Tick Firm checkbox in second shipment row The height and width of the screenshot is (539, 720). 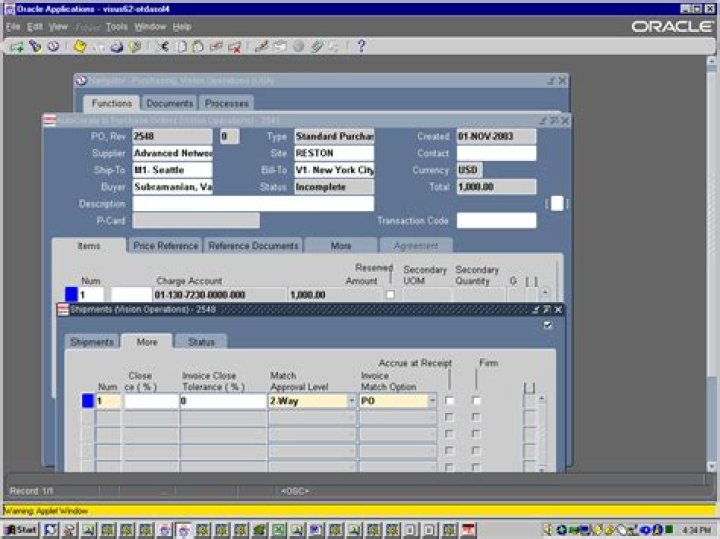pyautogui.click(x=477, y=417)
